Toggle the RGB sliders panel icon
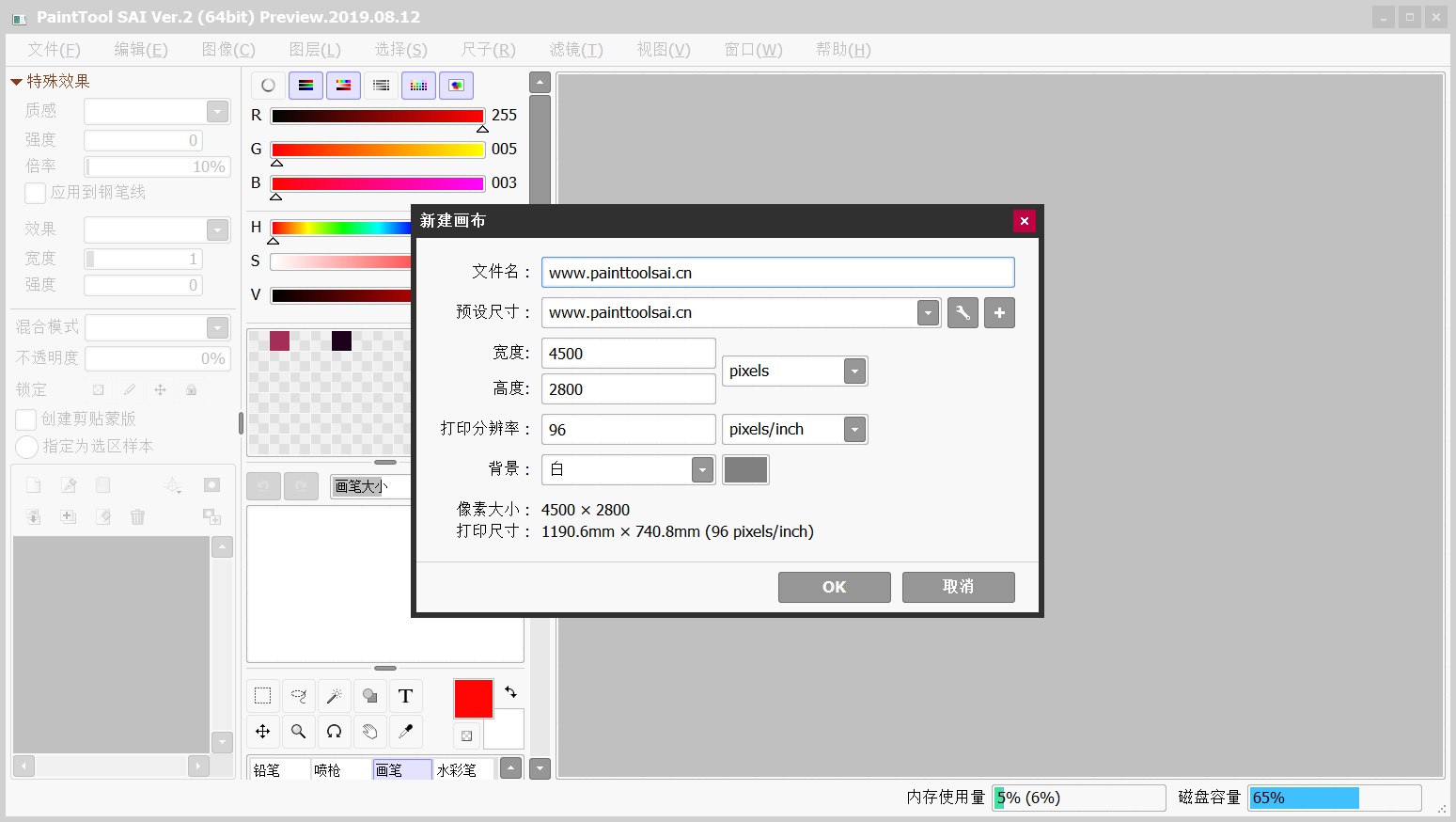This screenshot has height=822, width=1456. [305, 86]
